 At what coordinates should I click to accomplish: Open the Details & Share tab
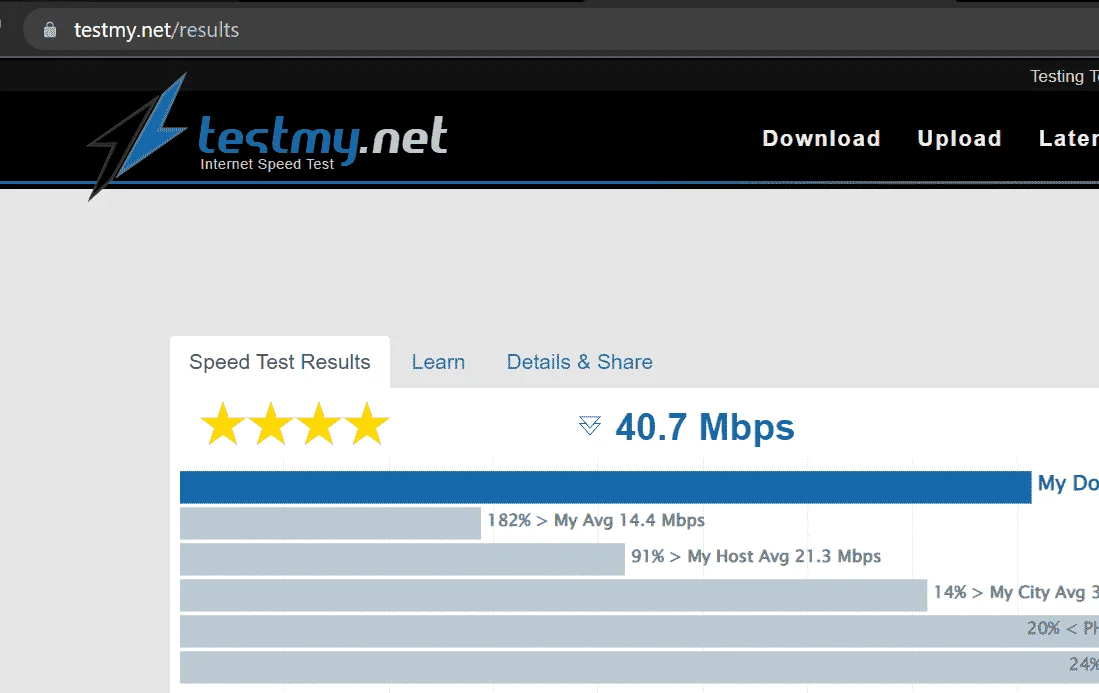click(x=579, y=362)
